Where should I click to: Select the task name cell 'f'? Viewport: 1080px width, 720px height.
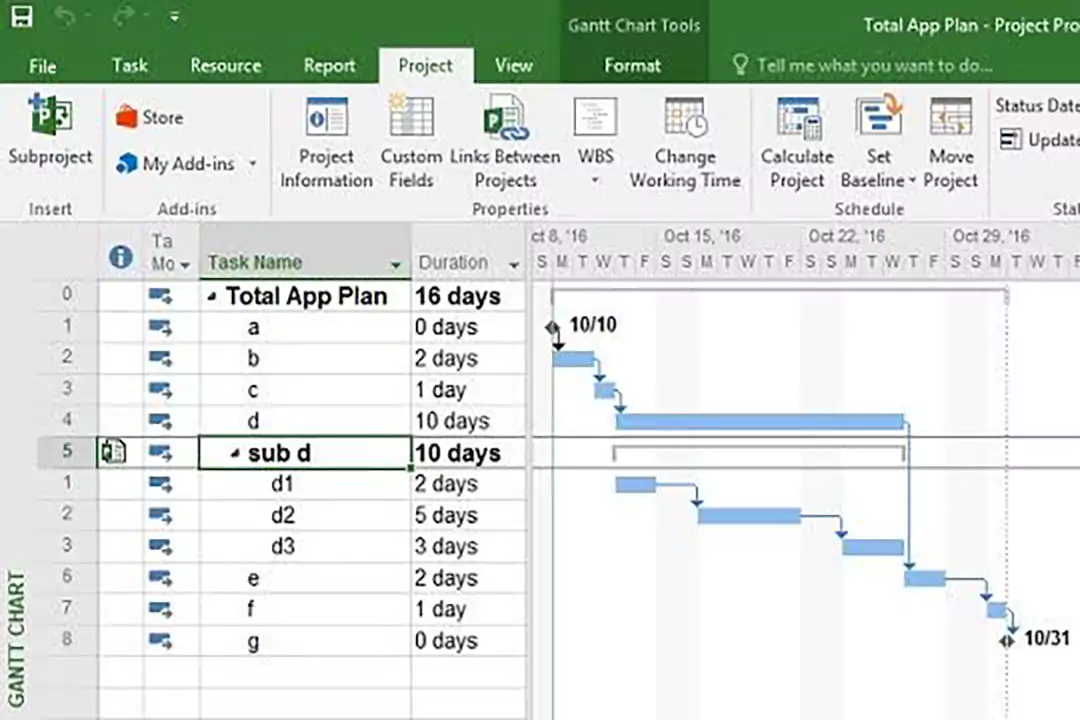[x=305, y=609]
